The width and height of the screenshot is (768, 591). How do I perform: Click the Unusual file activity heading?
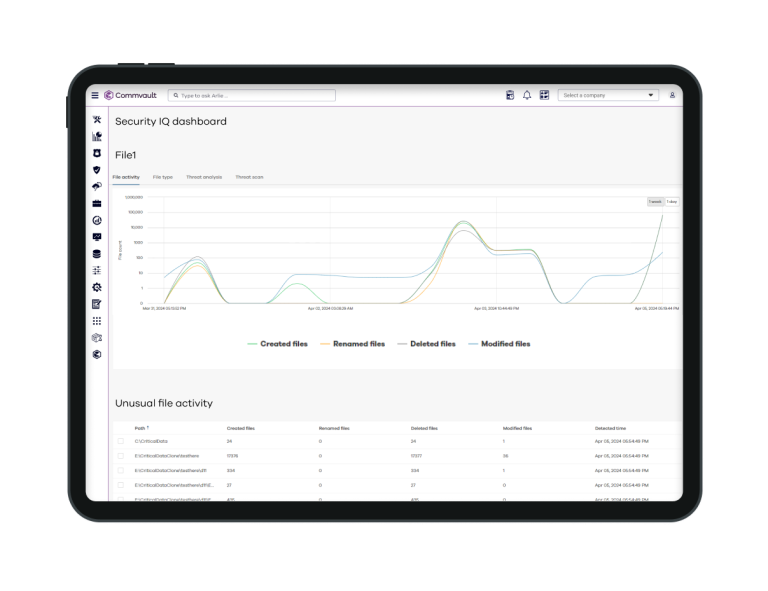click(164, 403)
